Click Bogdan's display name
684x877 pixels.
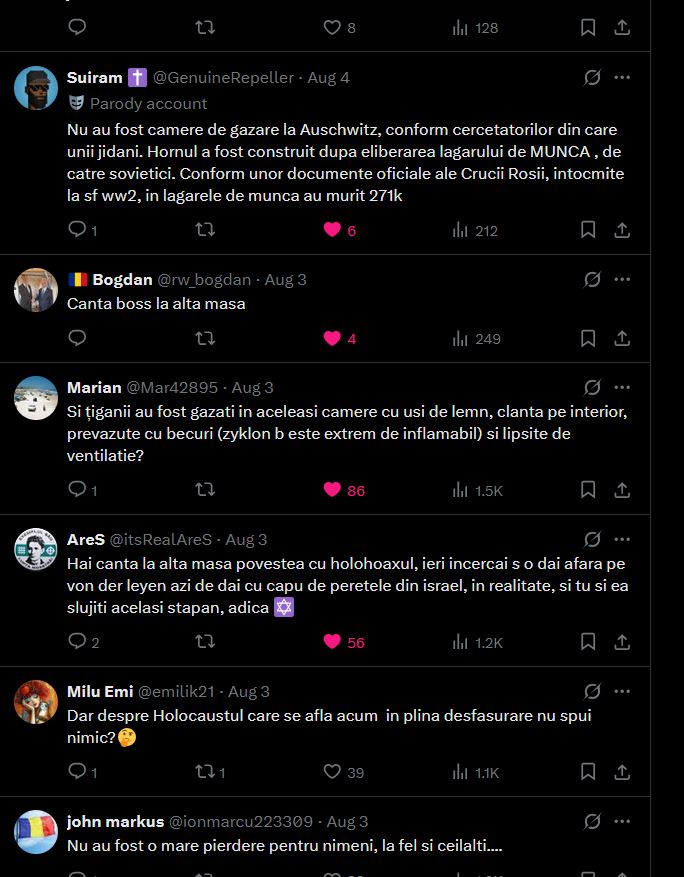pos(122,280)
